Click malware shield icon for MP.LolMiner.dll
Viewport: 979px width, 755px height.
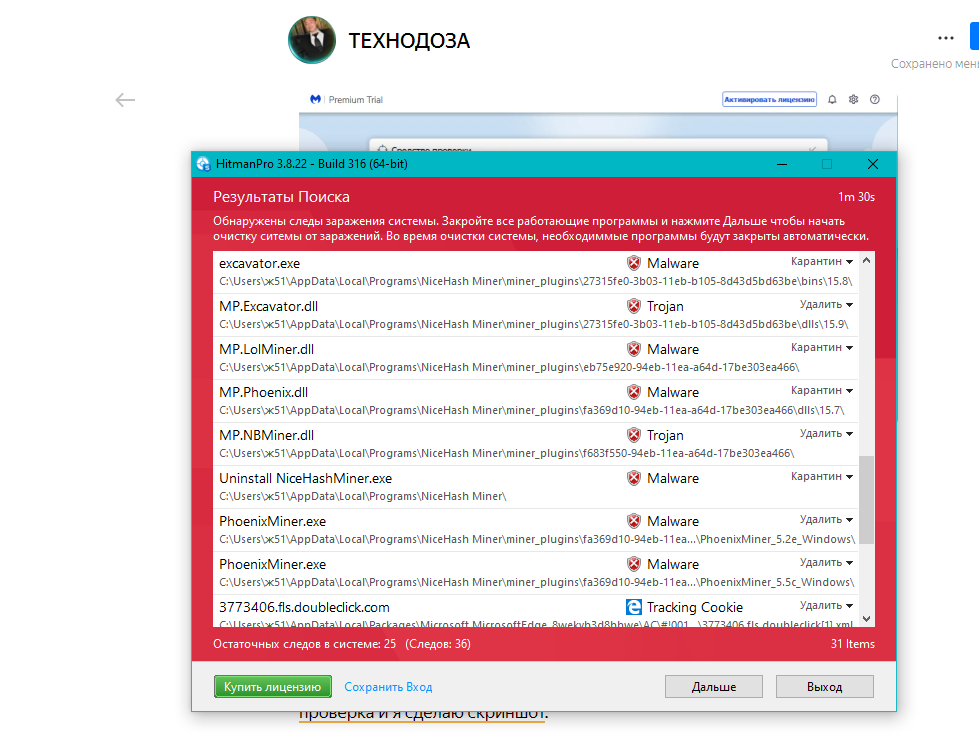[x=634, y=349]
